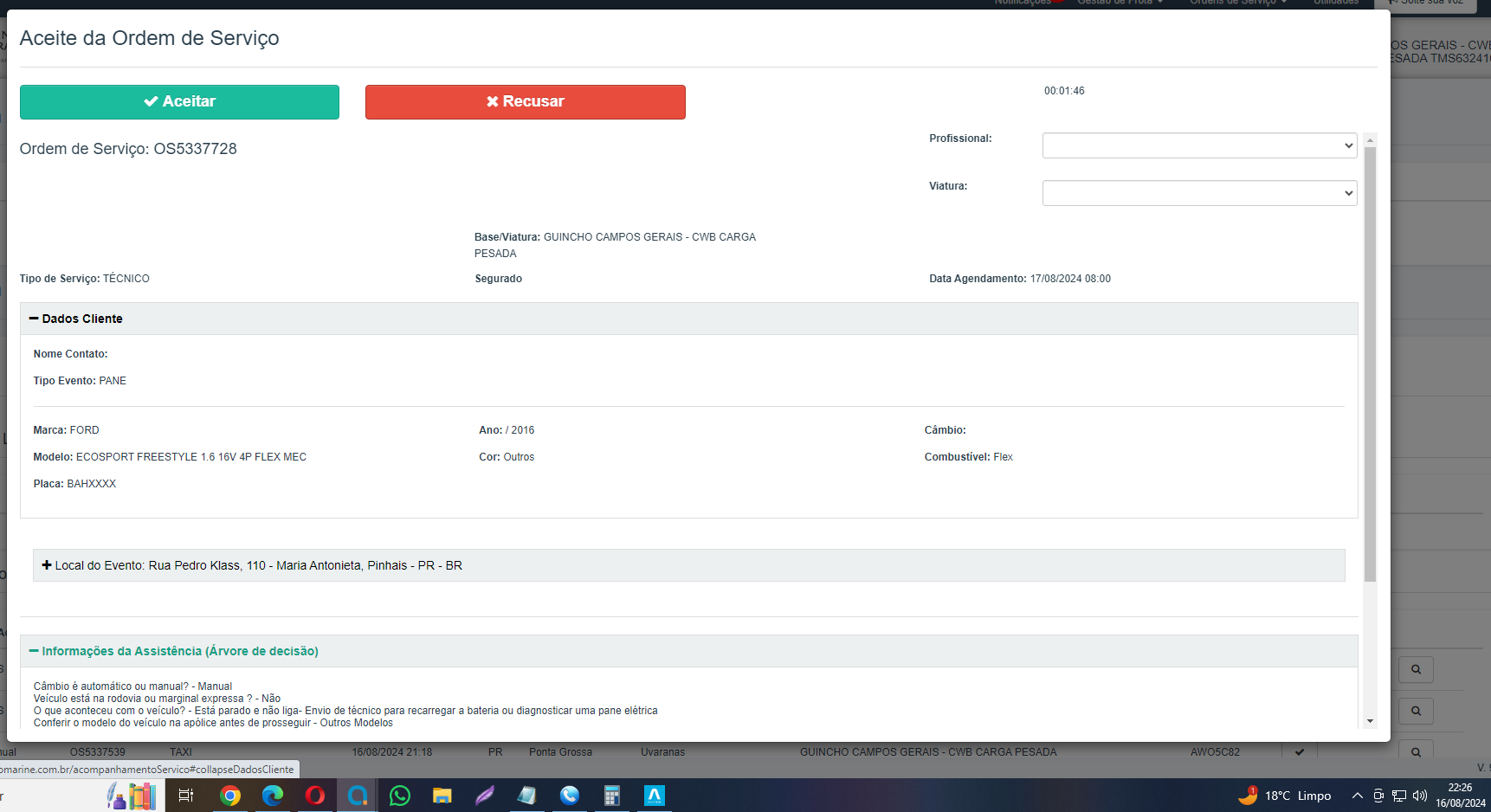The width and height of the screenshot is (1491, 812).
Task: Open Google Chrome from taskbar
Action: click(230, 796)
